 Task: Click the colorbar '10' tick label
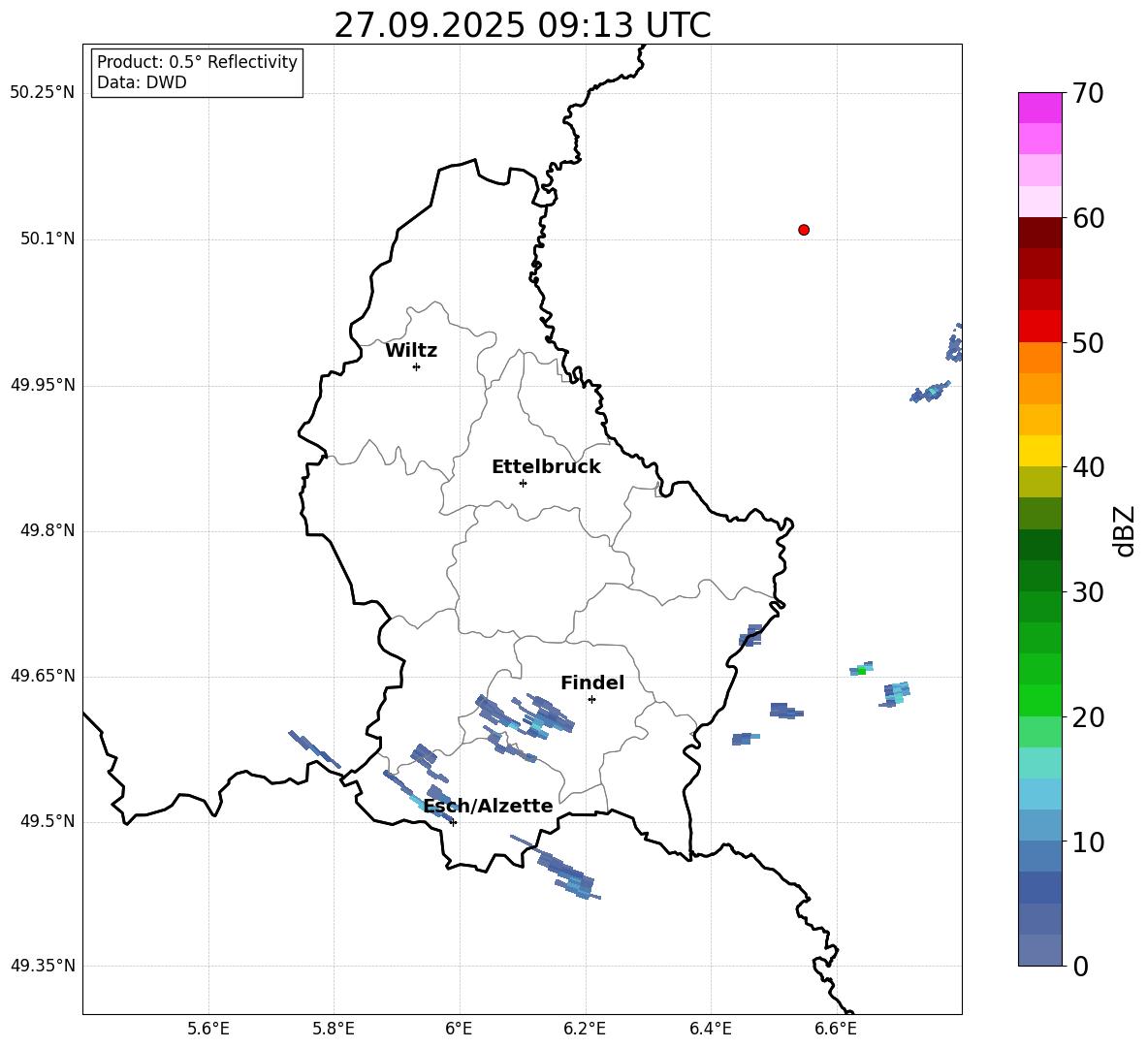(1089, 842)
